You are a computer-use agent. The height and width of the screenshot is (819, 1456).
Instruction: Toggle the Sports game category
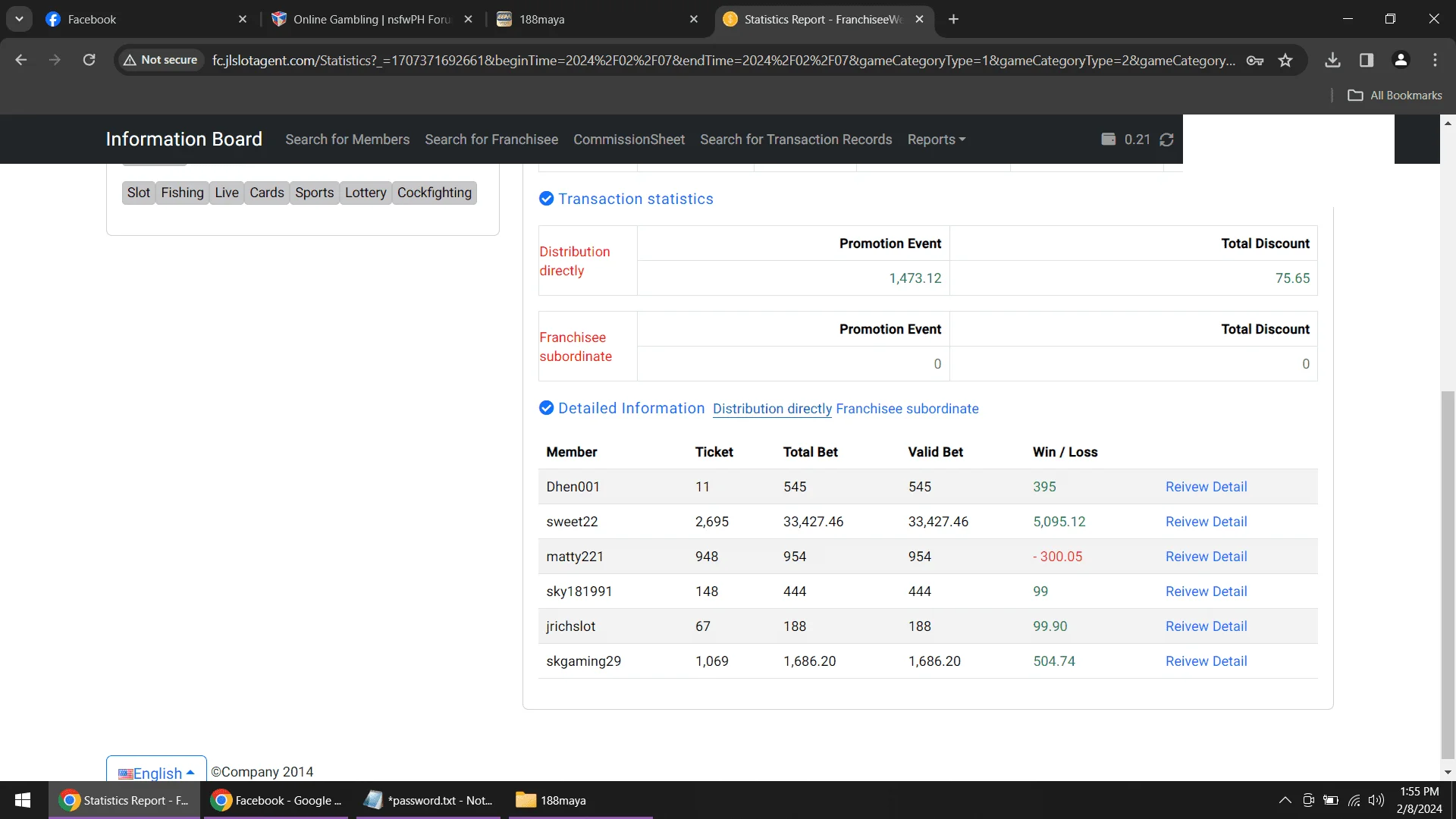315,193
